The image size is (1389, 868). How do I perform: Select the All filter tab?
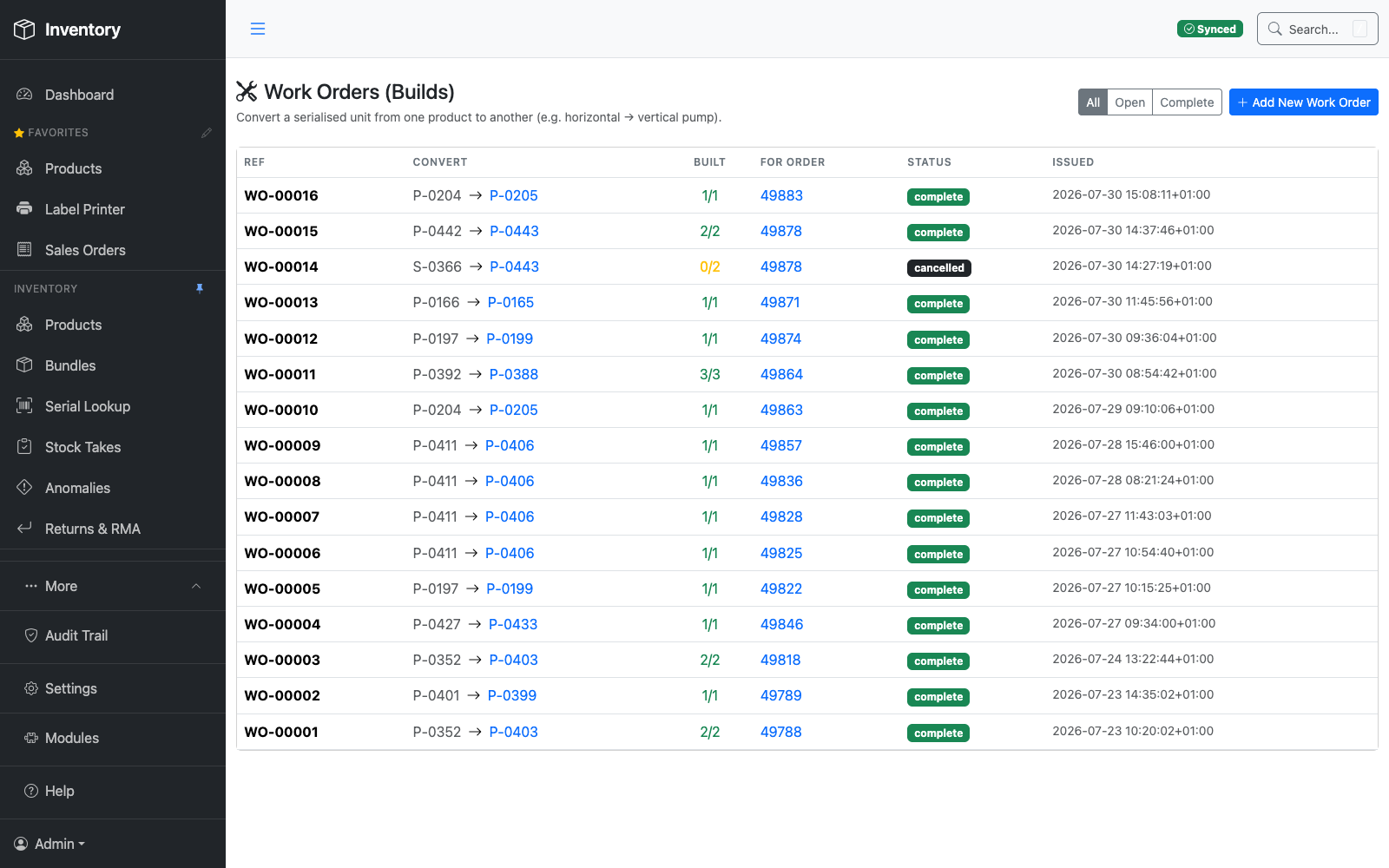tap(1092, 102)
